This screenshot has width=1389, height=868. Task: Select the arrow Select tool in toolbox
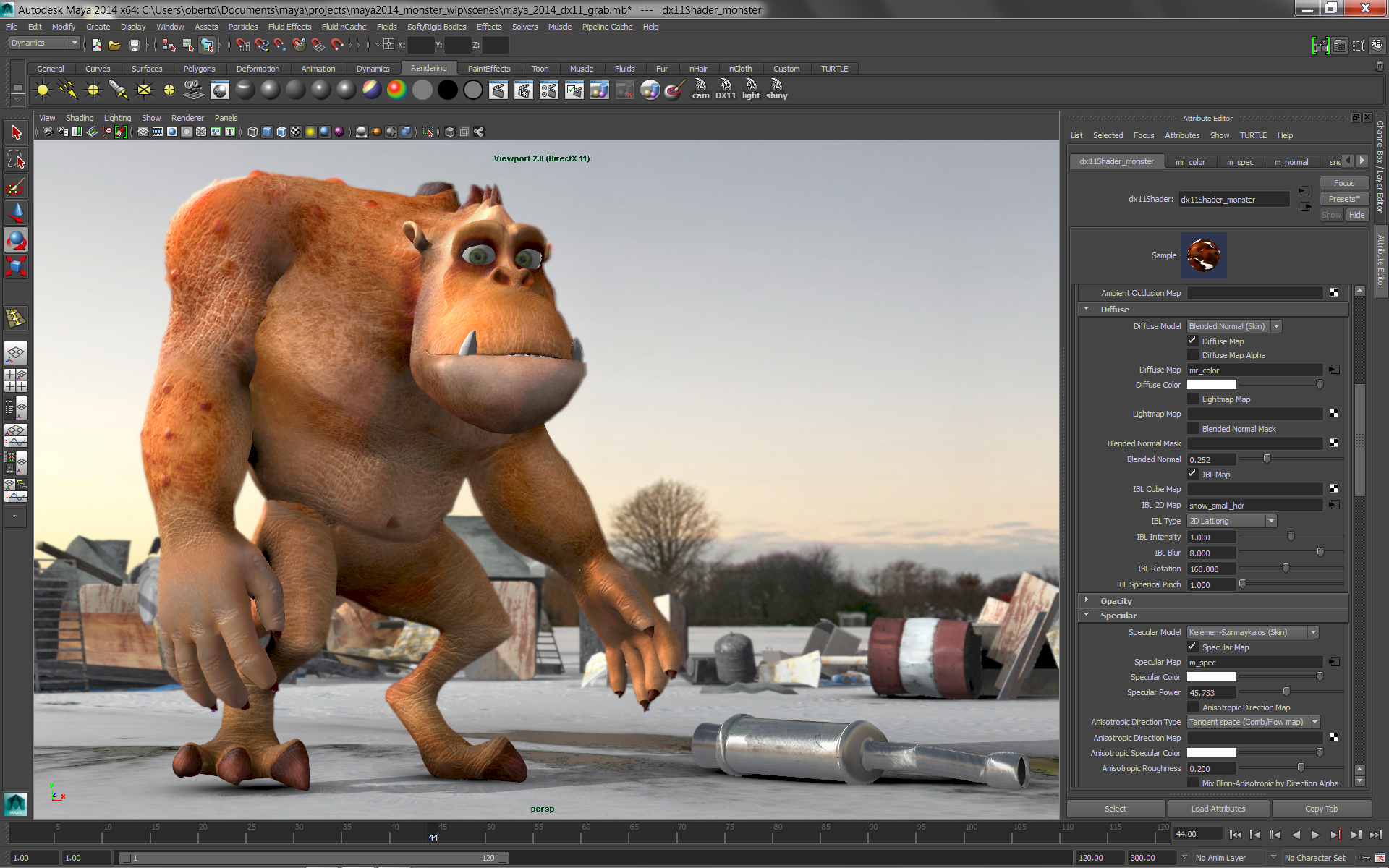16,132
